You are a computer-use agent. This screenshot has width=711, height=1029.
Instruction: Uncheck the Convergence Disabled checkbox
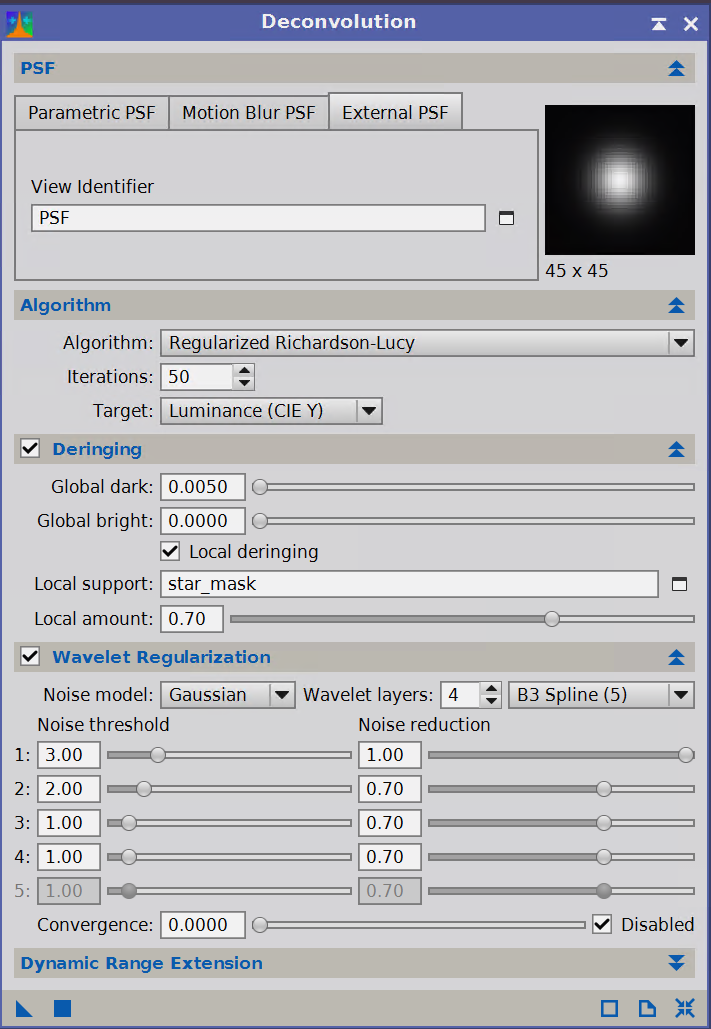tap(602, 925)
